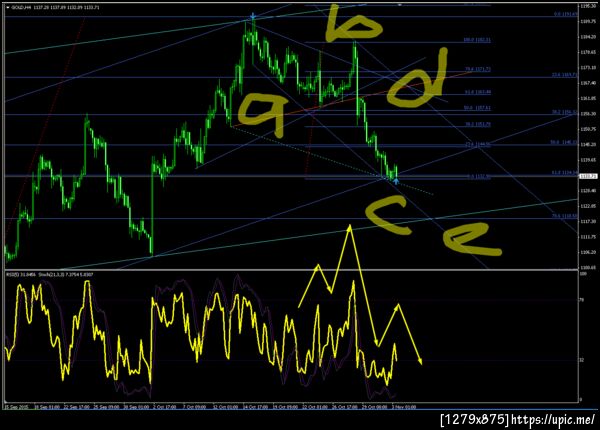Click the 1122.85 price axis label
The width and height of the screenshot is (600, 430).
588,206
